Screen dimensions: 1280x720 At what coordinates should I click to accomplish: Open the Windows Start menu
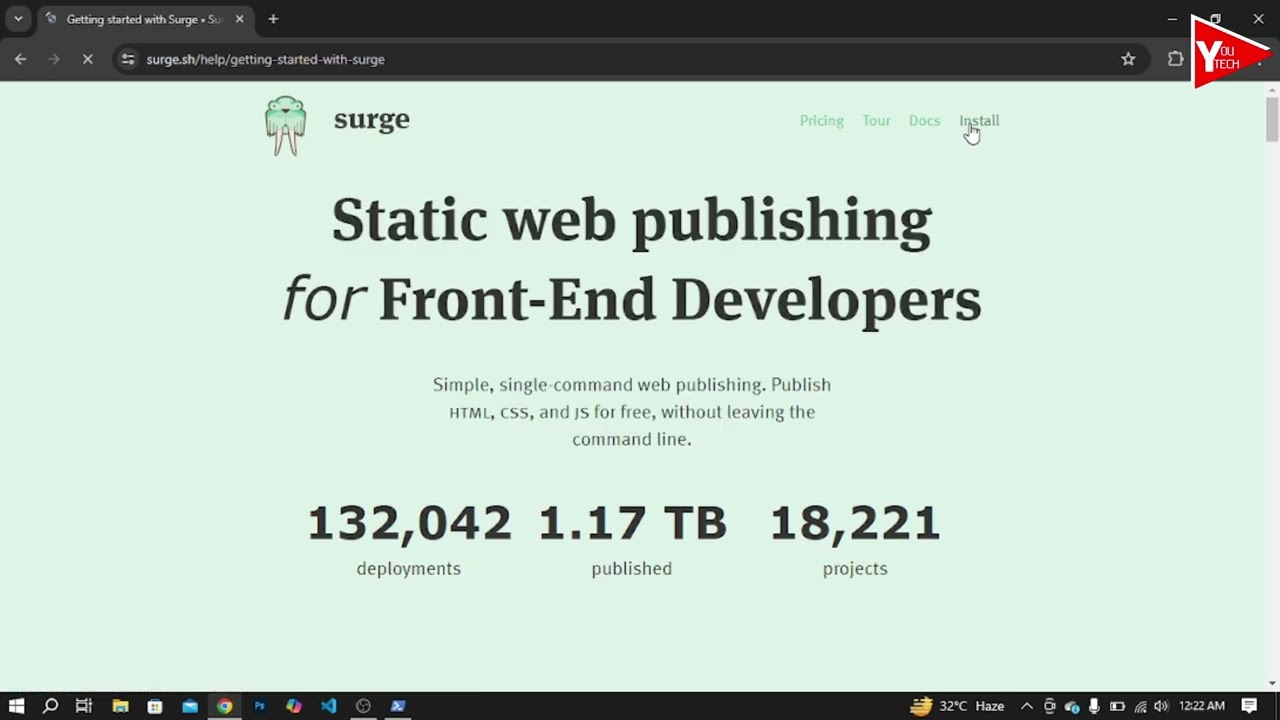pyautogui.click(x=16, y=706)
